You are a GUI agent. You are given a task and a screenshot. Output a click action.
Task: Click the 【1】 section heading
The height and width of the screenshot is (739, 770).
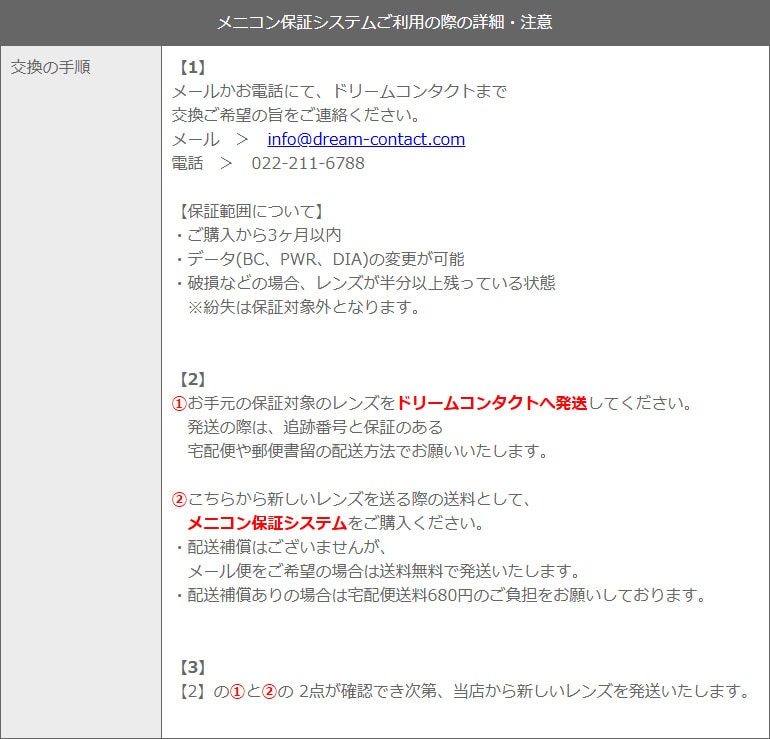tap(191, 68)
